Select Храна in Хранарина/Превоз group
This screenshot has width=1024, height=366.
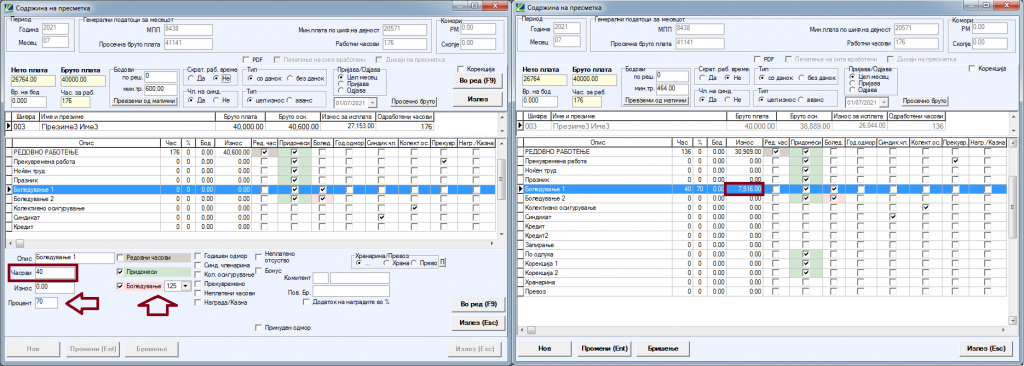[387, 263]
